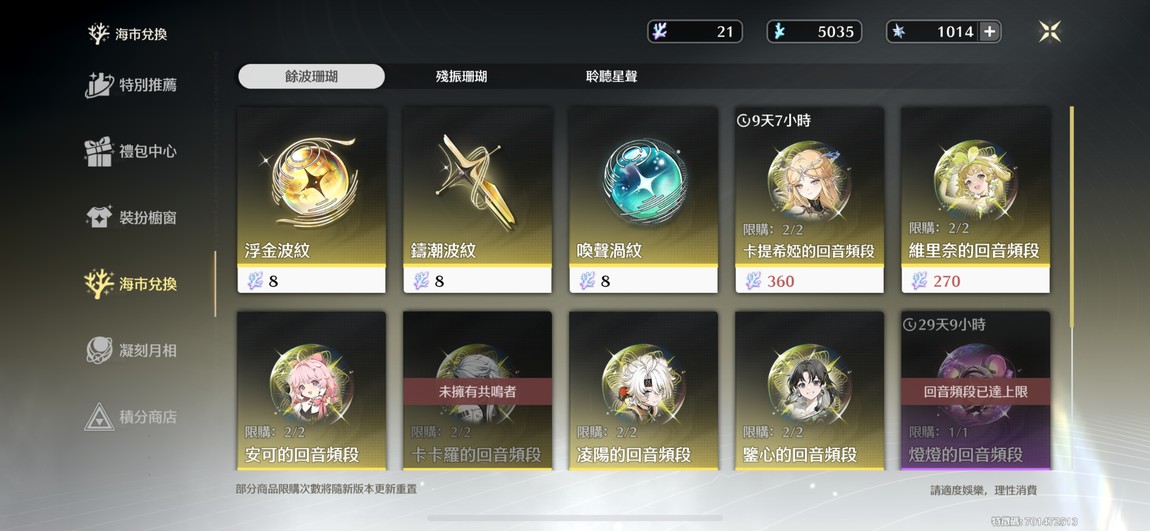Choose 鑒心的回音頻段 item

click(x=810, y=390)
